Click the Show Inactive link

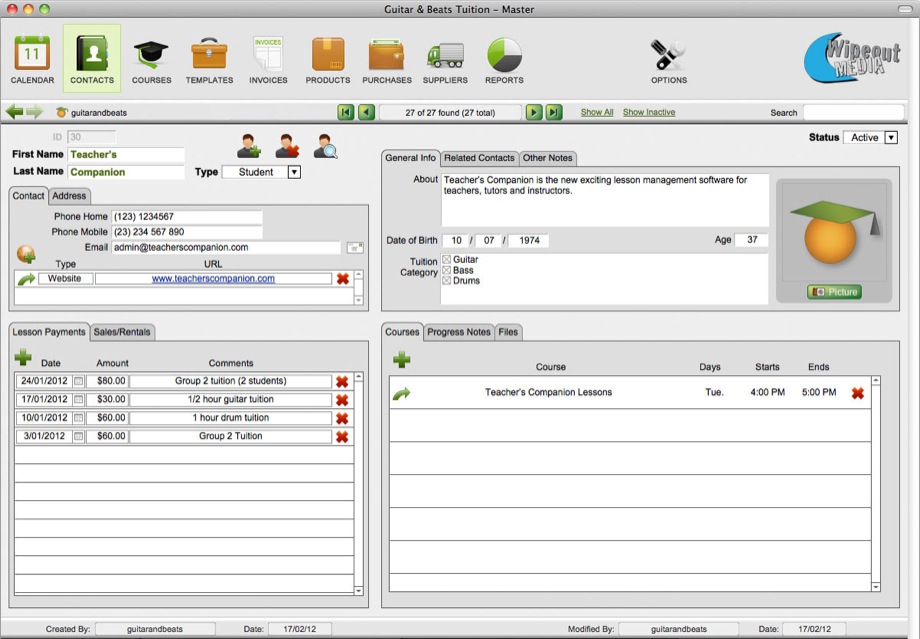point(649,113)
